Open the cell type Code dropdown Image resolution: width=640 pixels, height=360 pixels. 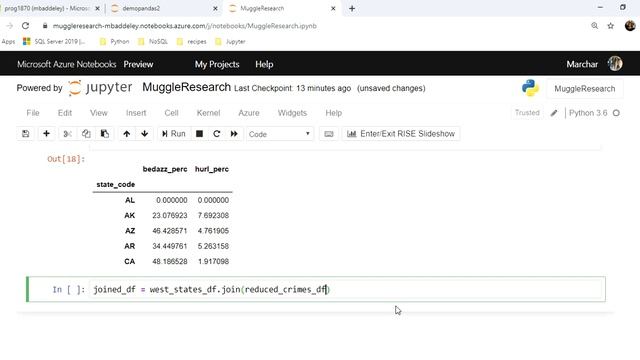click(x=280, y=134)
